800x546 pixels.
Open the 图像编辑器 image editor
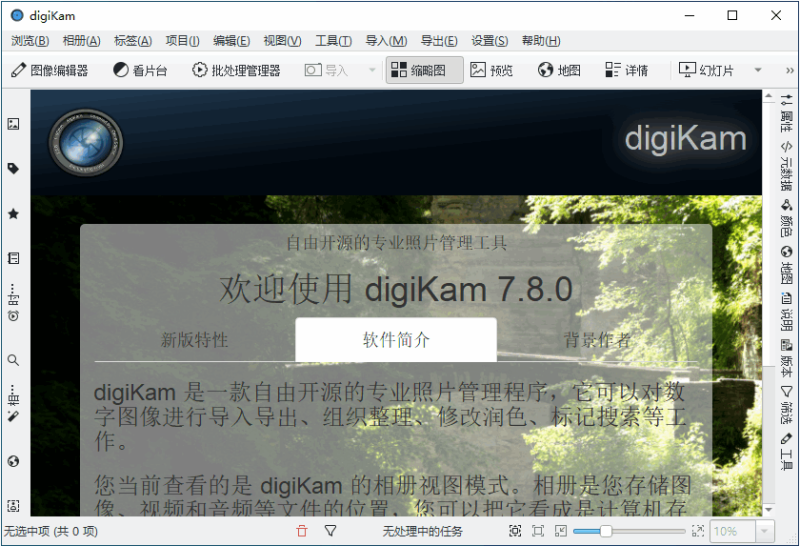pyautogui.click(x=49, y=70)
